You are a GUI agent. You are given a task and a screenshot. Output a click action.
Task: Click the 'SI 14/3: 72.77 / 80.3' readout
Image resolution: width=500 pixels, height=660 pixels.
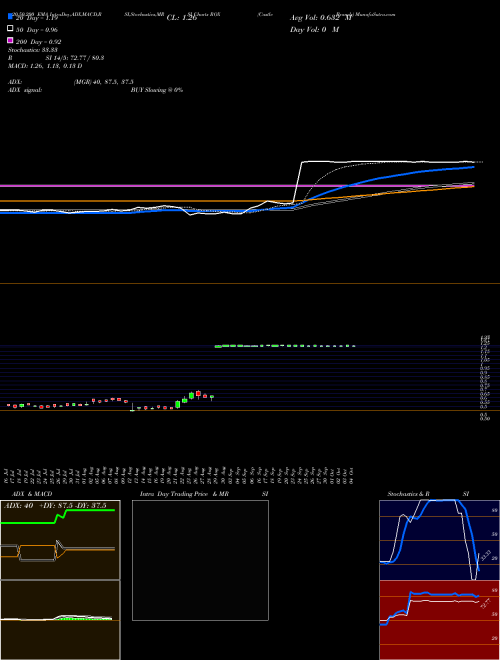[x=75, y=58]
